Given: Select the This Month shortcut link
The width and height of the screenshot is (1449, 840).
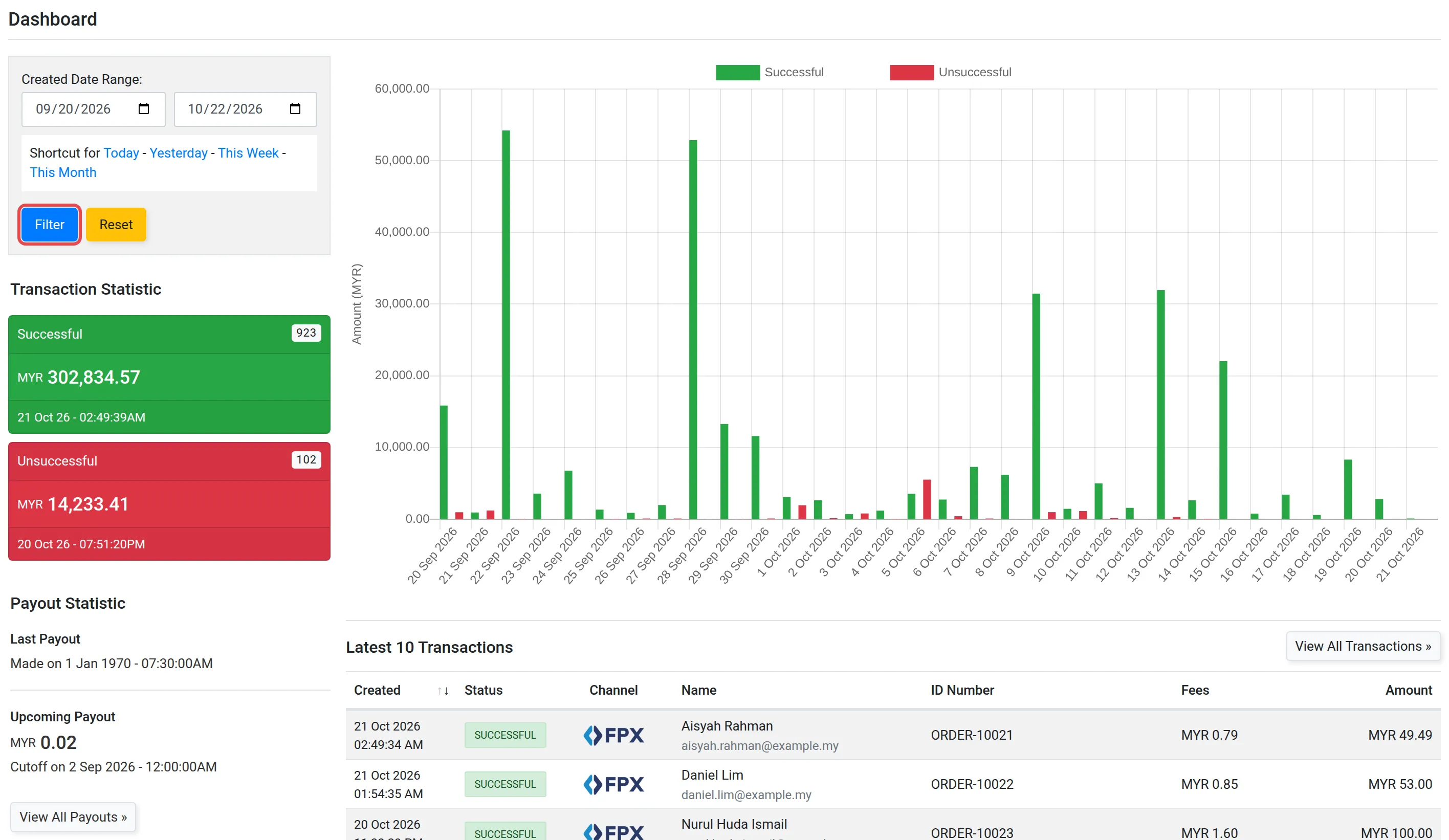Looking at the screenshot, I should 63,172.
